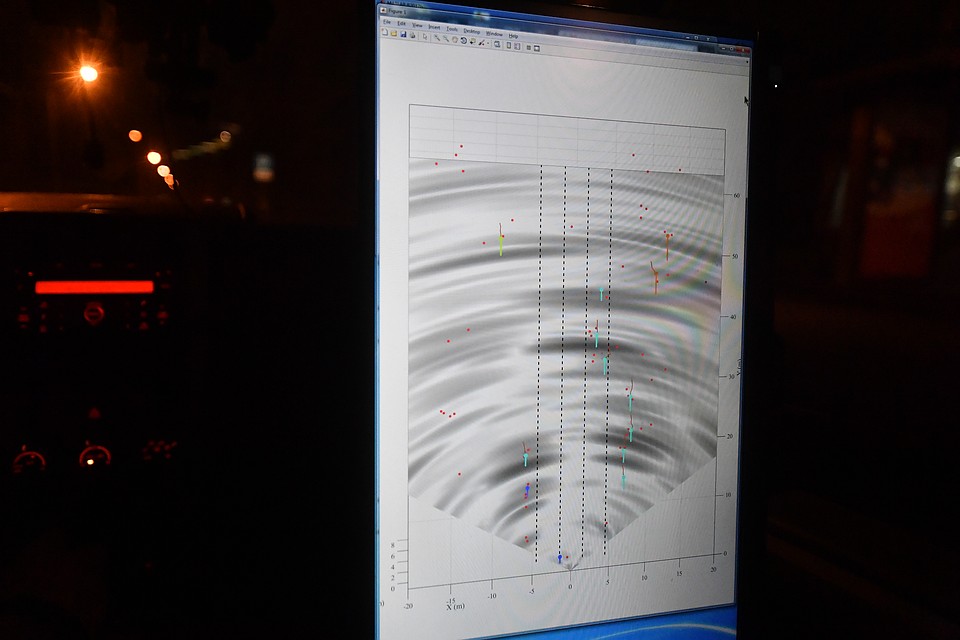Print the figure using the printer icon
This screenshot has height=640, width=960.
(x=413, y=35)
